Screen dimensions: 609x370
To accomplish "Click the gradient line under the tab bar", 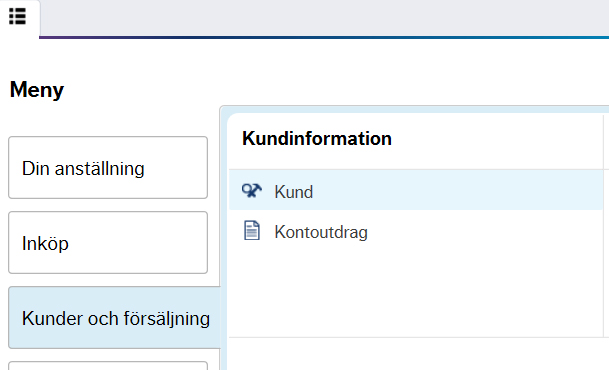I will click(324, 38).
